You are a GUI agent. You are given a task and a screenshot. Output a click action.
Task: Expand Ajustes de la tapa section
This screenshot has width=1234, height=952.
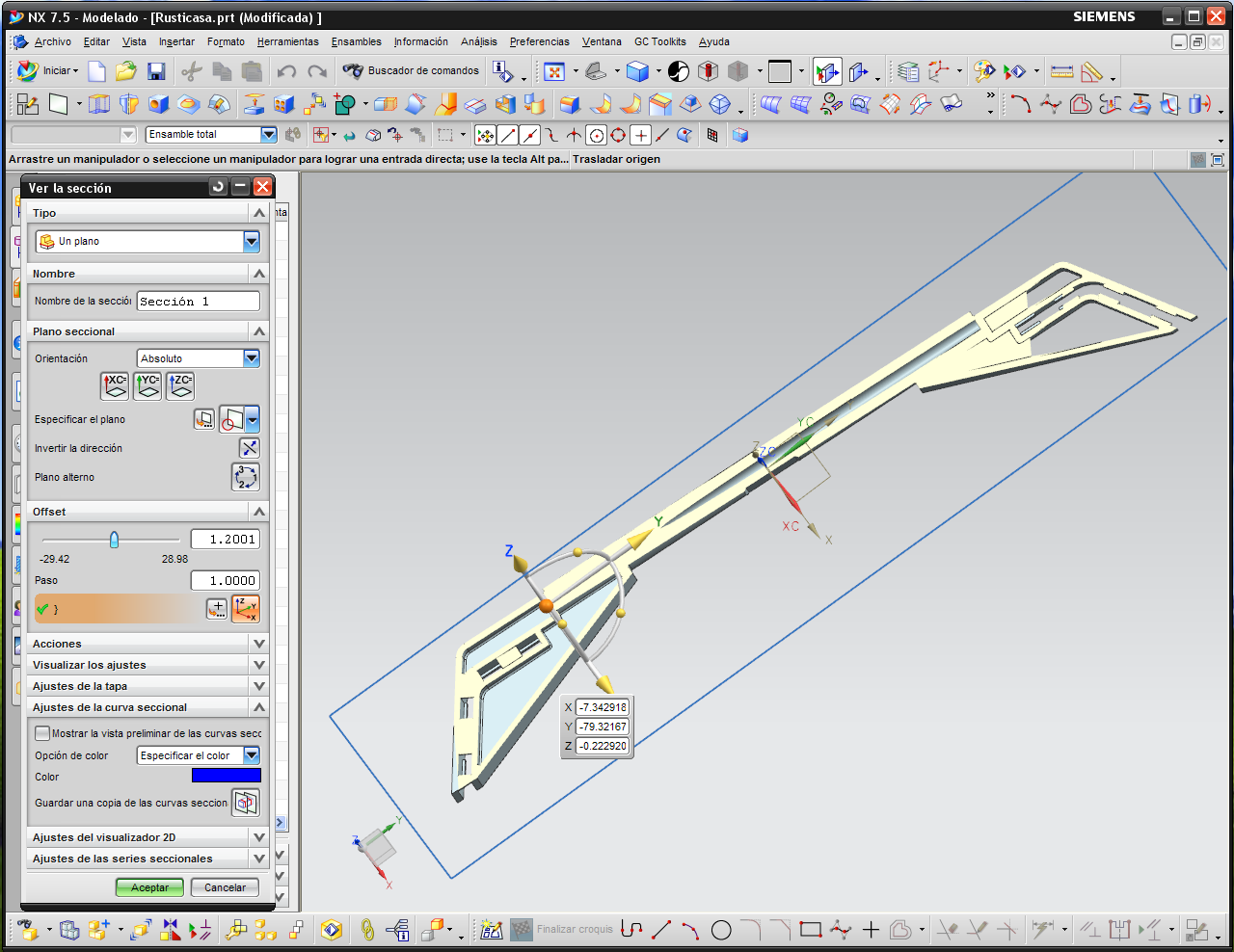coord(148,686)
